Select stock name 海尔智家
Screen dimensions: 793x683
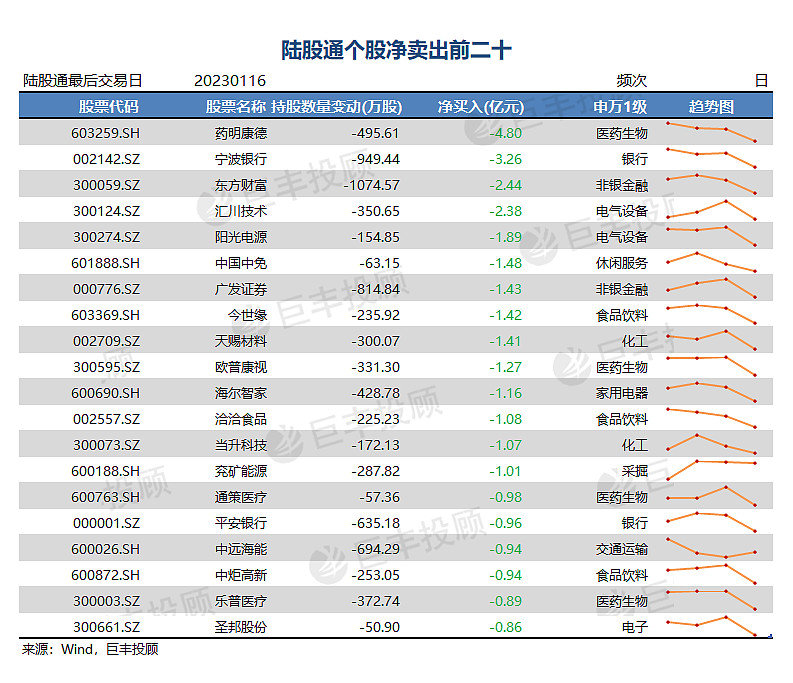tap(241, 393)
